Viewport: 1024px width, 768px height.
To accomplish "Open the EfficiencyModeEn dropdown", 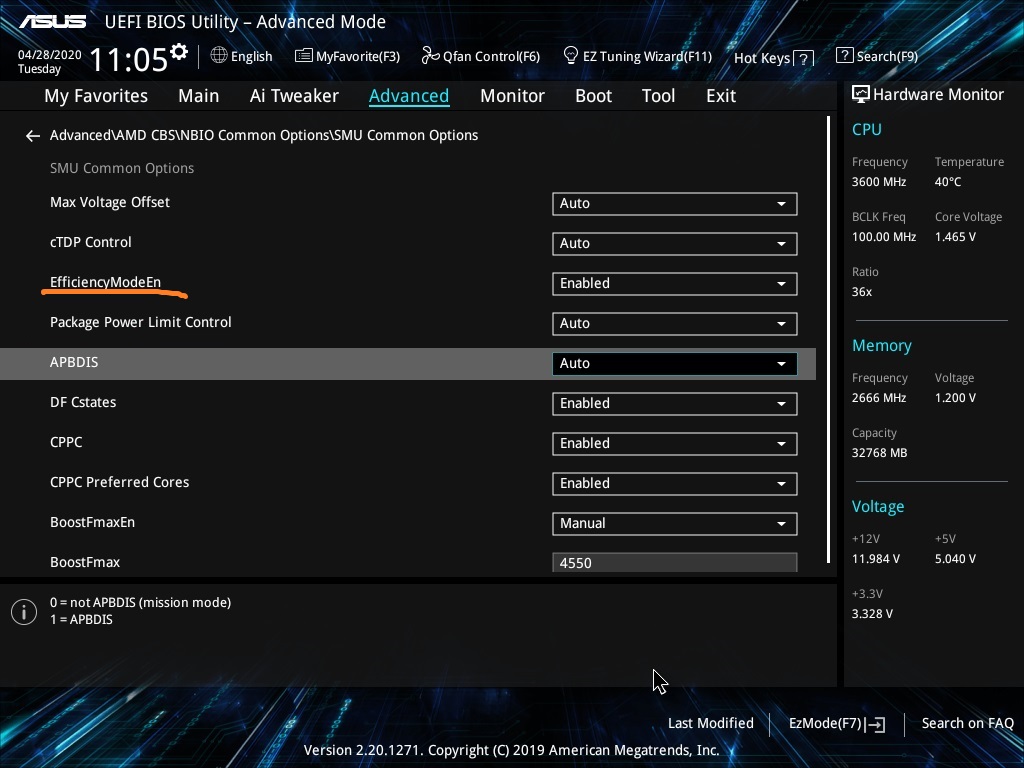I will point(675,283).
